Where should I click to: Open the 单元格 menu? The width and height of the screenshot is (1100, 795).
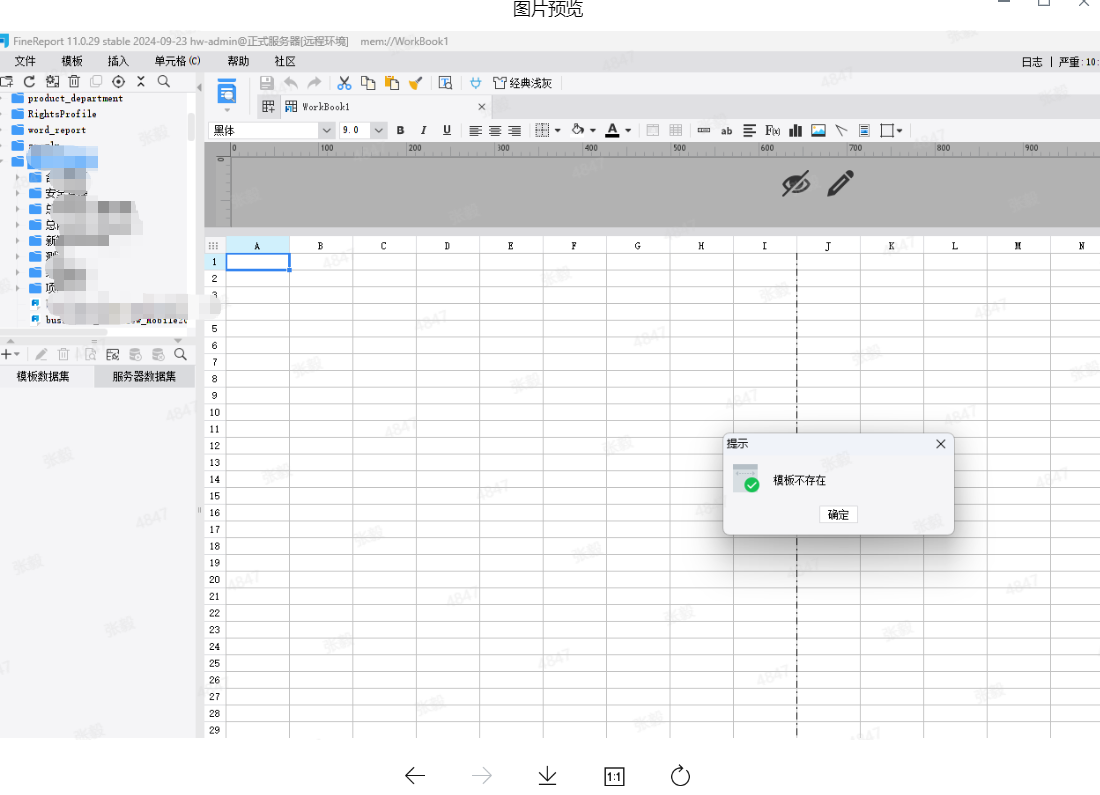pyautogui.click(x=177, y=61)
